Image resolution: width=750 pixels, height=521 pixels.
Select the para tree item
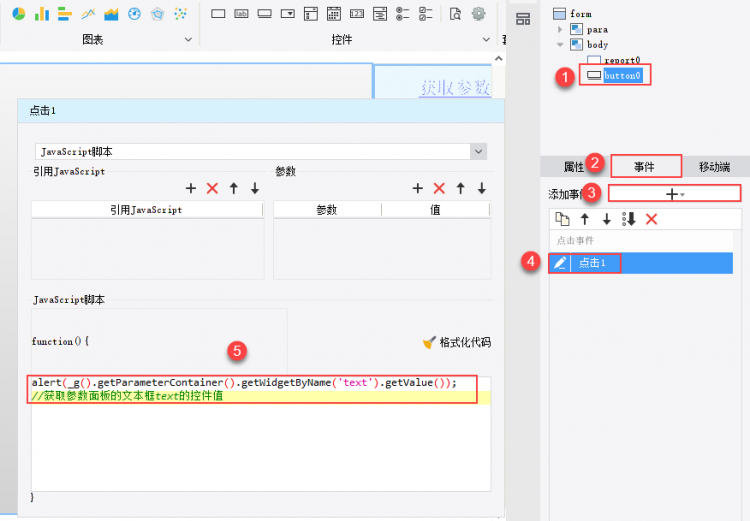click(x=589, y=30)
